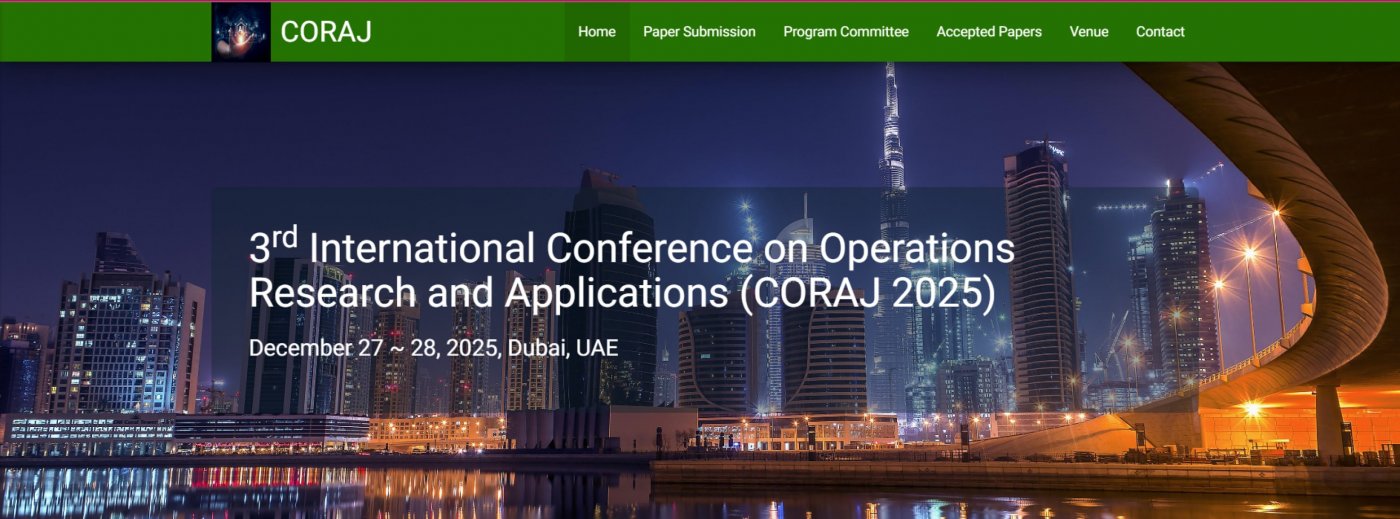This screenshot has height=519, width=1400.
Task: Open the Venue page
Action: [1089, 32]
